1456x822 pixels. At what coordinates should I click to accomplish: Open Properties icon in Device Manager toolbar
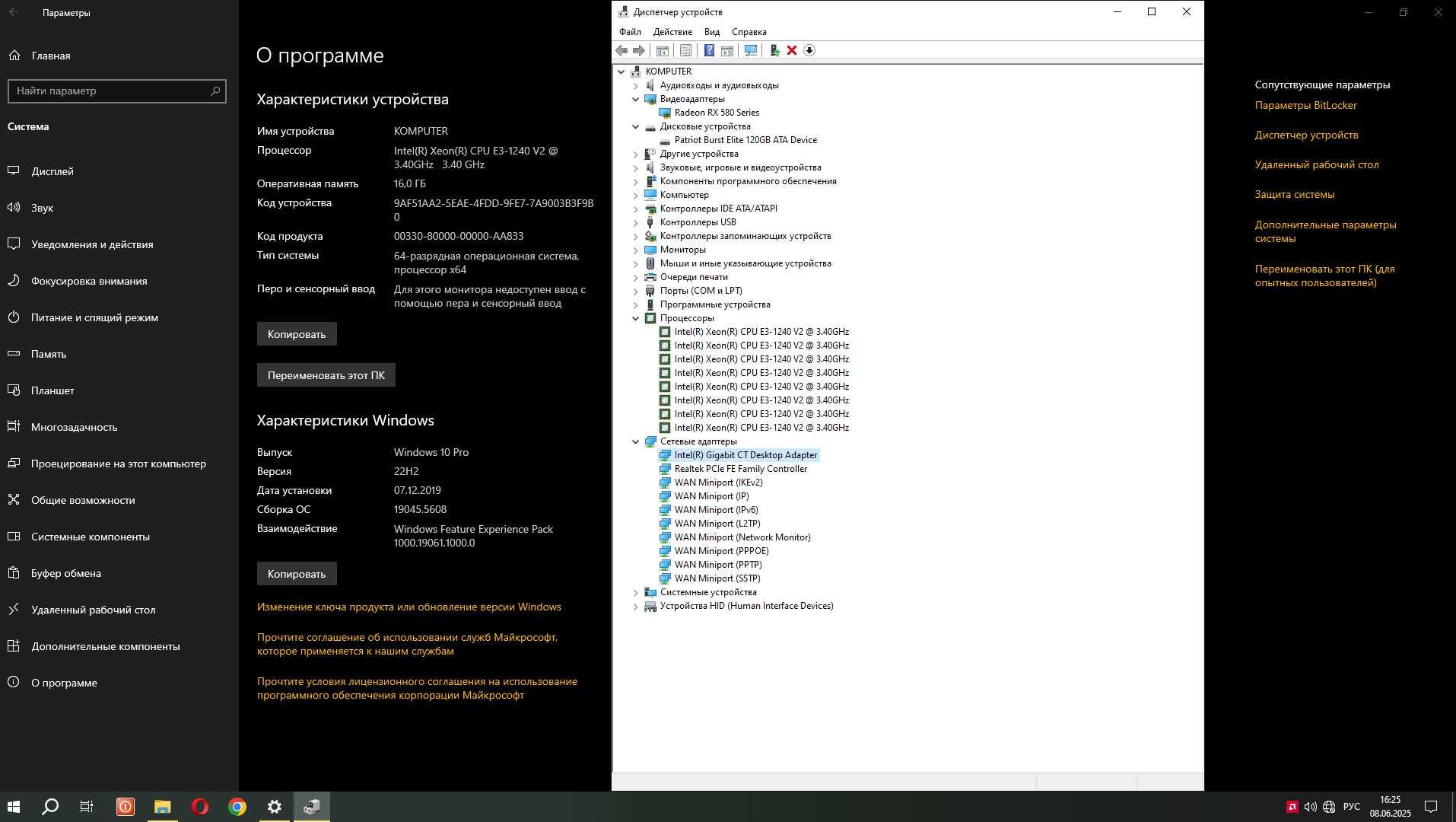pyautogui.click(x=685, y=50)
